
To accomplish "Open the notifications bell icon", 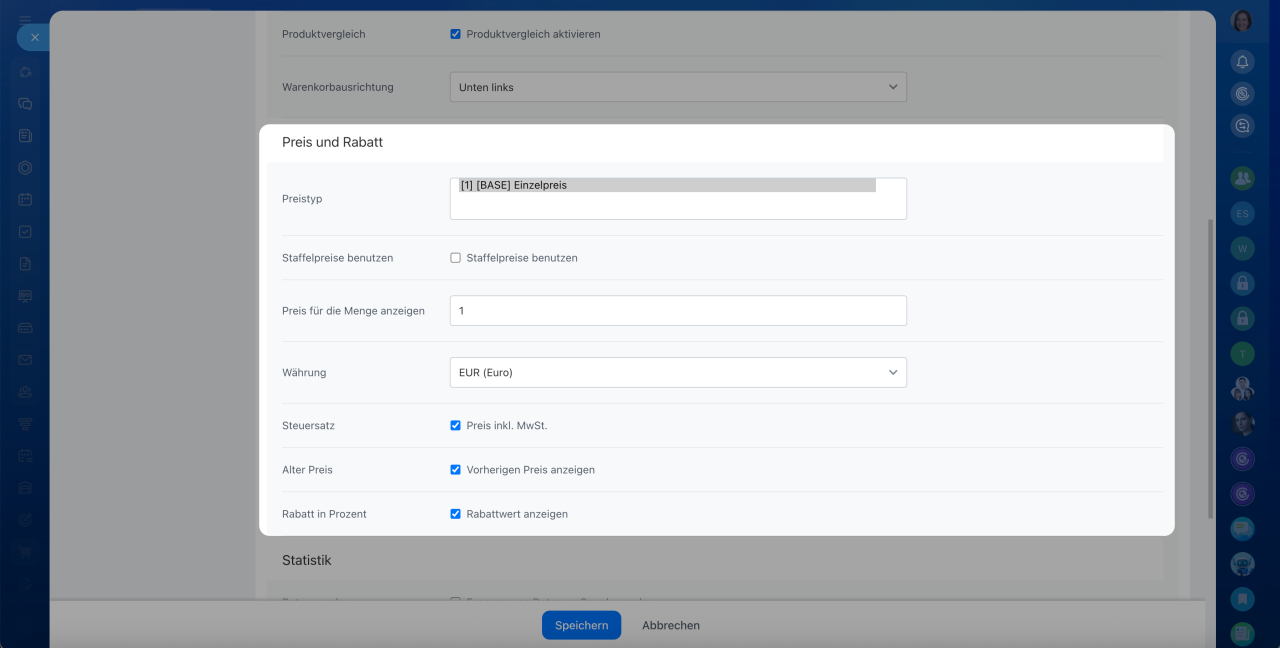I will coord(1242,62).
